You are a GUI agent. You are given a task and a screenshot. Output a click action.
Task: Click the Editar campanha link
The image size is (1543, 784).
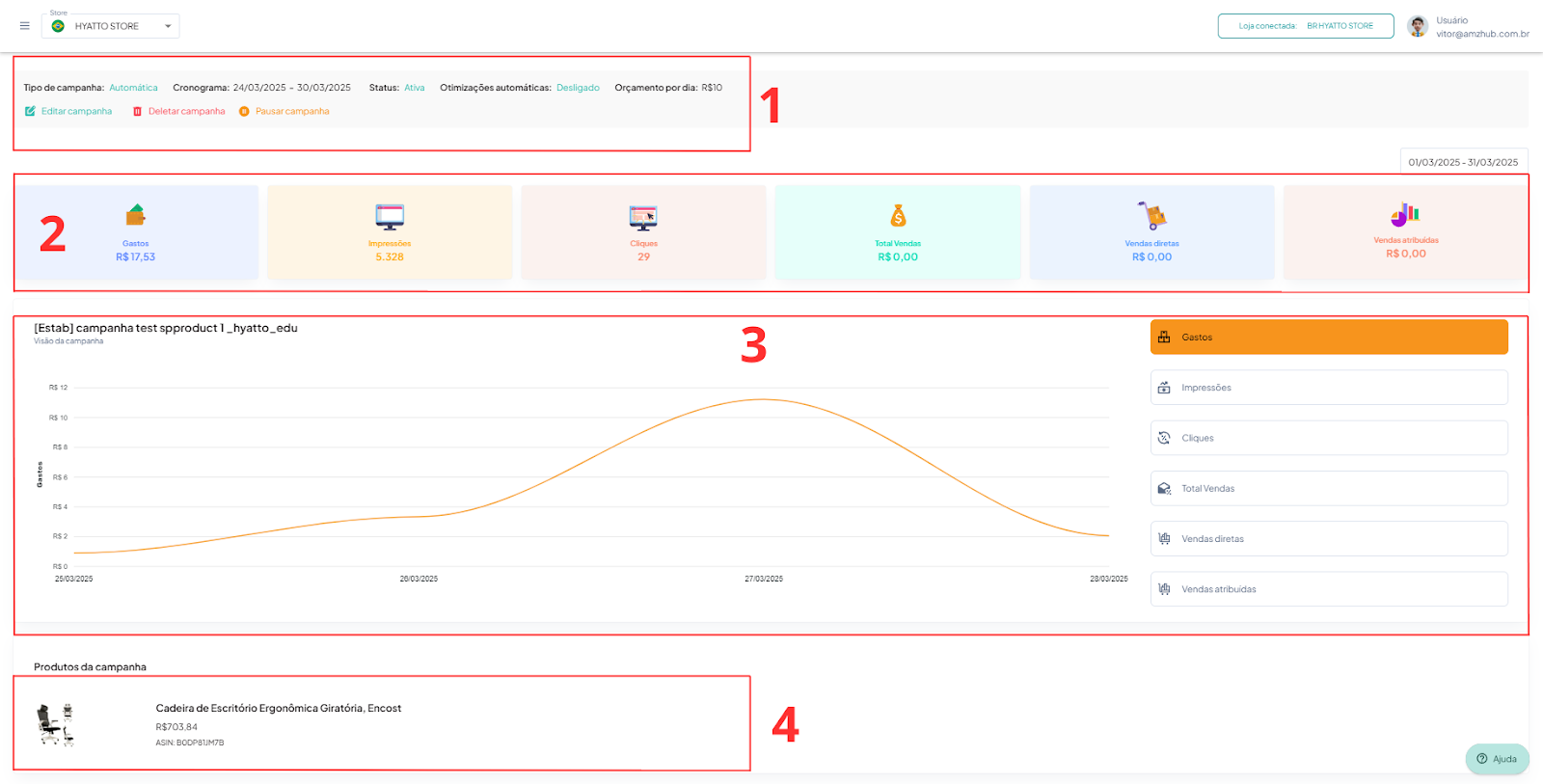coord(76,111)
